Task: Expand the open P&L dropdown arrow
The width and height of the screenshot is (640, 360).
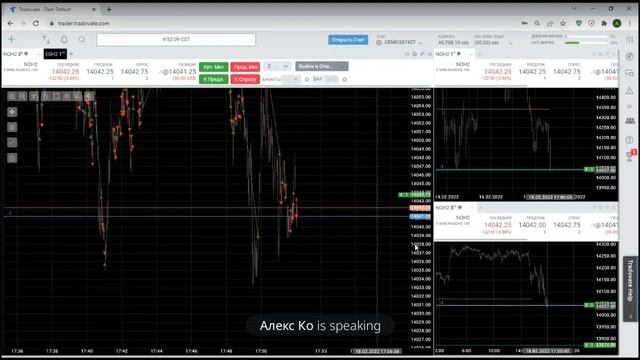Action: (510, 43)
